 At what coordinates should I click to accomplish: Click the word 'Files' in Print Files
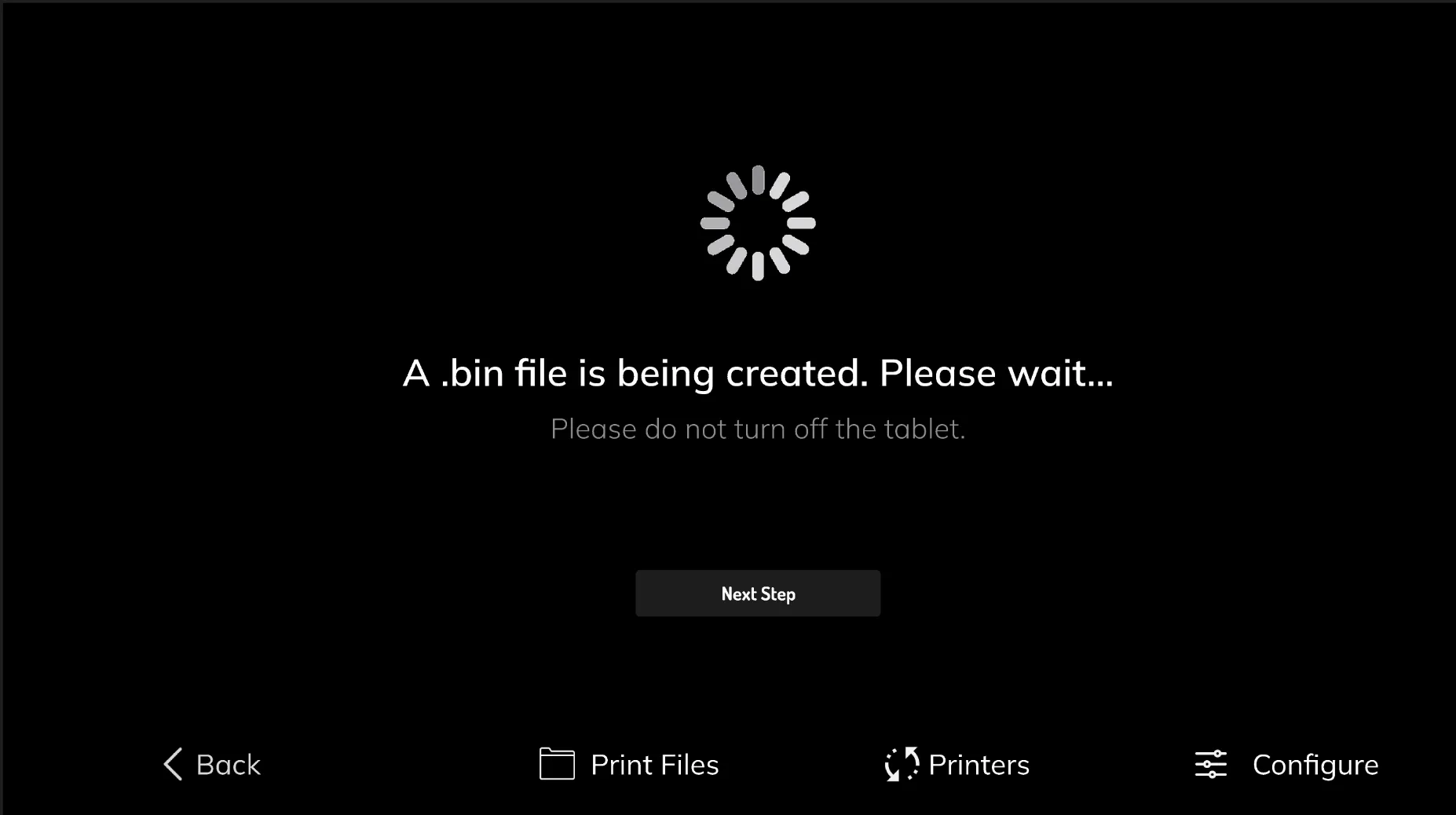[689, 765]
